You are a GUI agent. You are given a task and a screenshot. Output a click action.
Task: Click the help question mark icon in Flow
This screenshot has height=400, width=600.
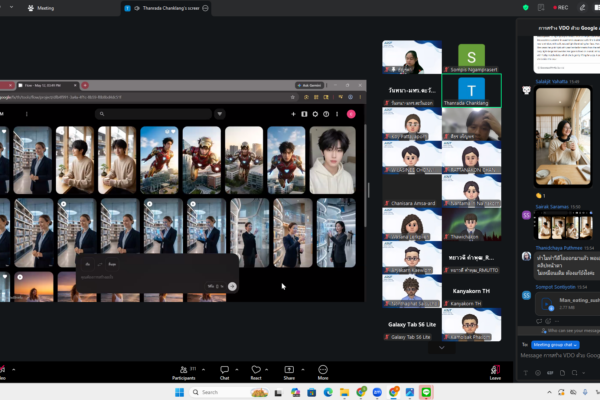coord(326,114)
